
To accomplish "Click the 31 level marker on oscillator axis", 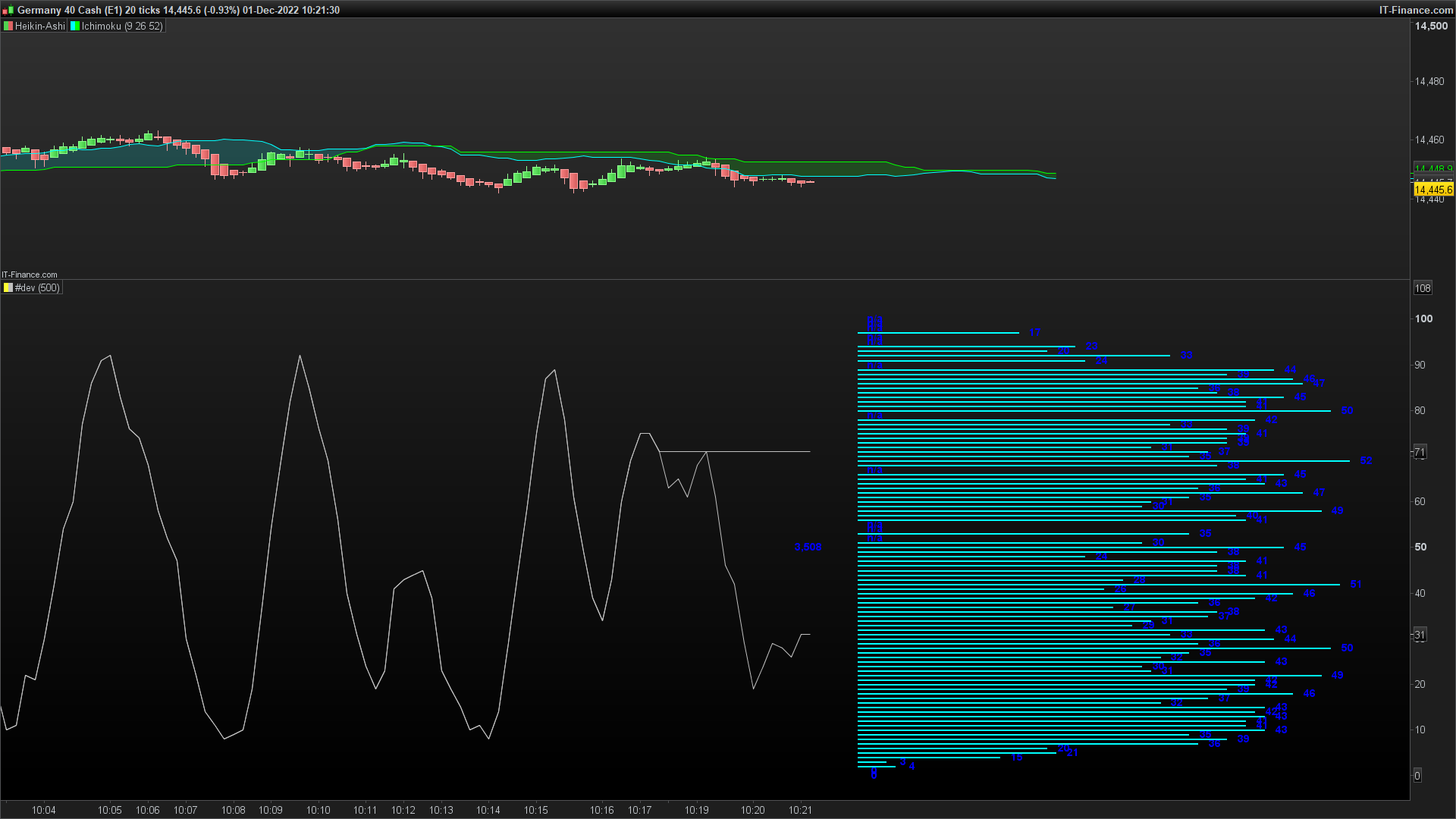I will click(1420, 635).
